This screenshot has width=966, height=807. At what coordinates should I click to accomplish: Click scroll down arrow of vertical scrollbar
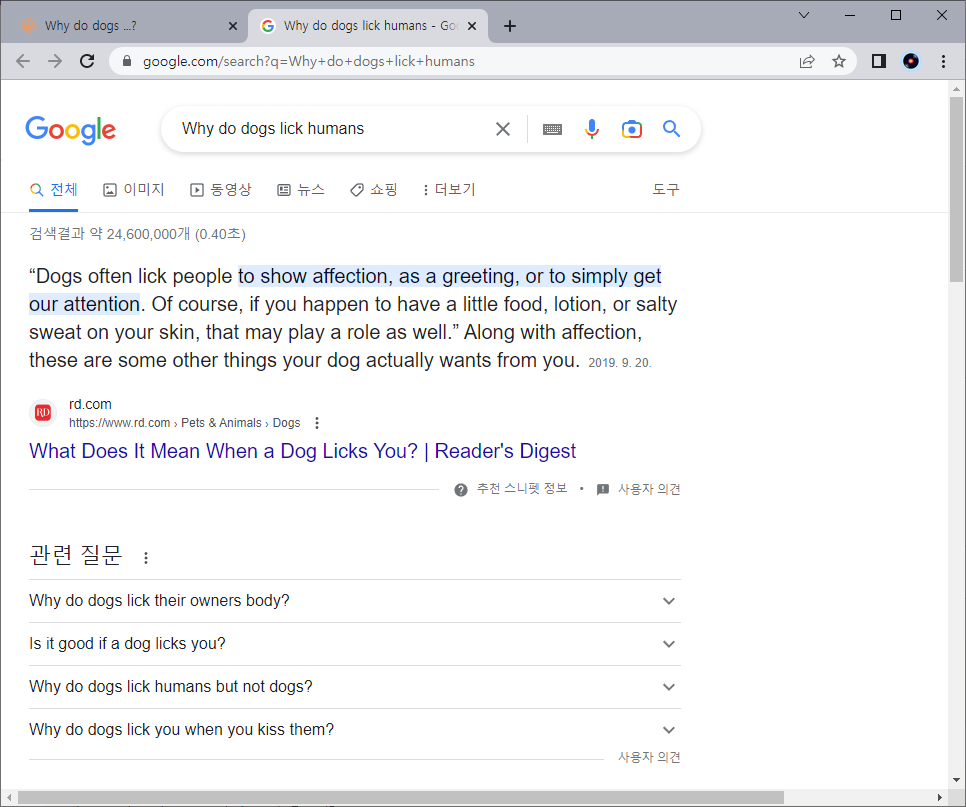click(956, 779)
